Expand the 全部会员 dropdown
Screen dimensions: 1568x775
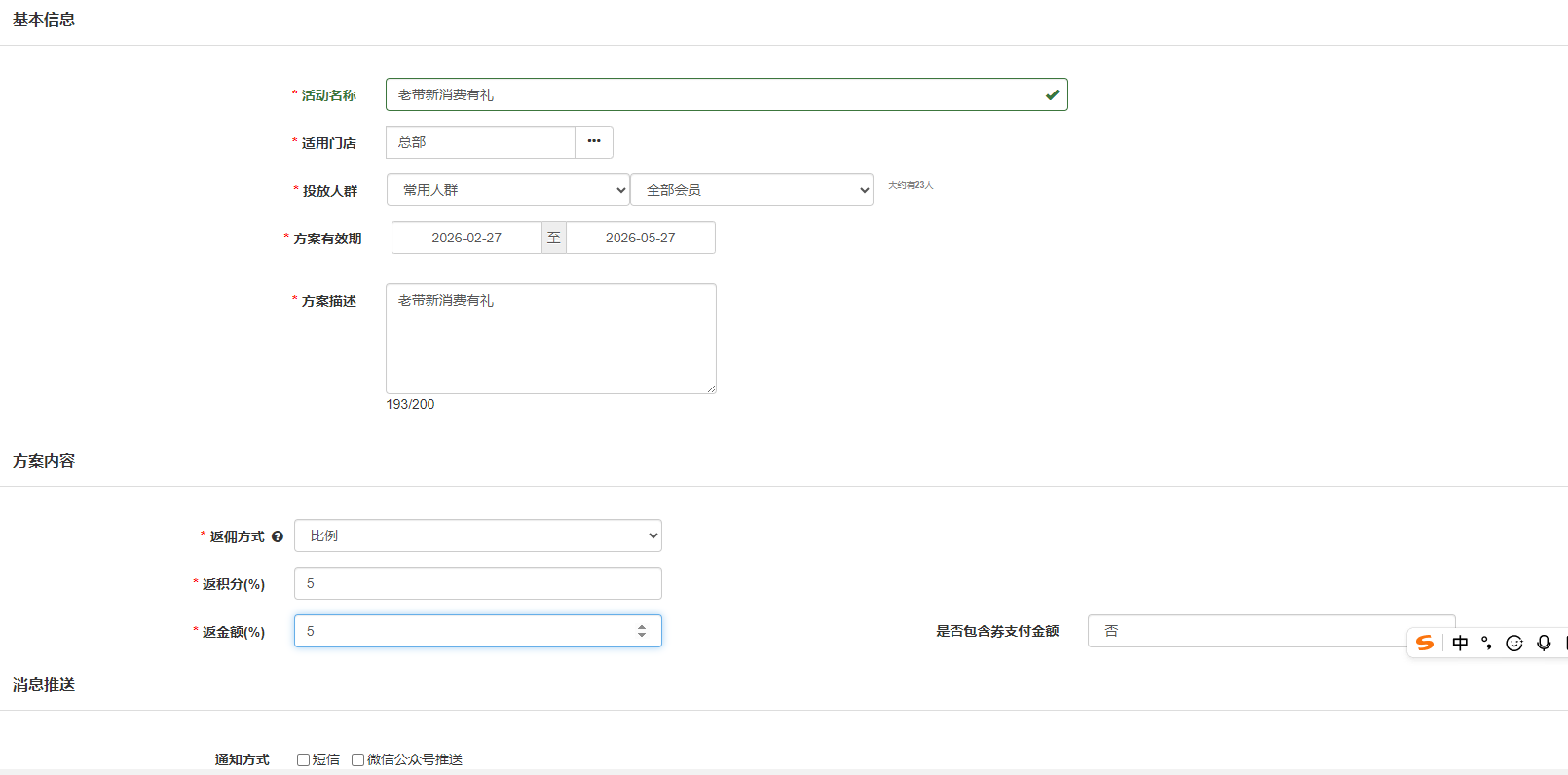(752, 190)
